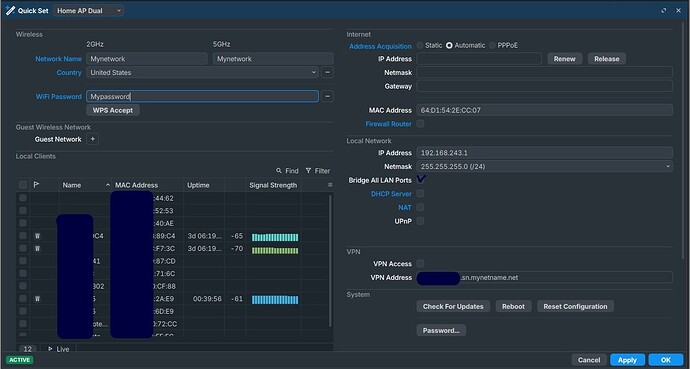Check the row ending in :52:53

point(23,211)
